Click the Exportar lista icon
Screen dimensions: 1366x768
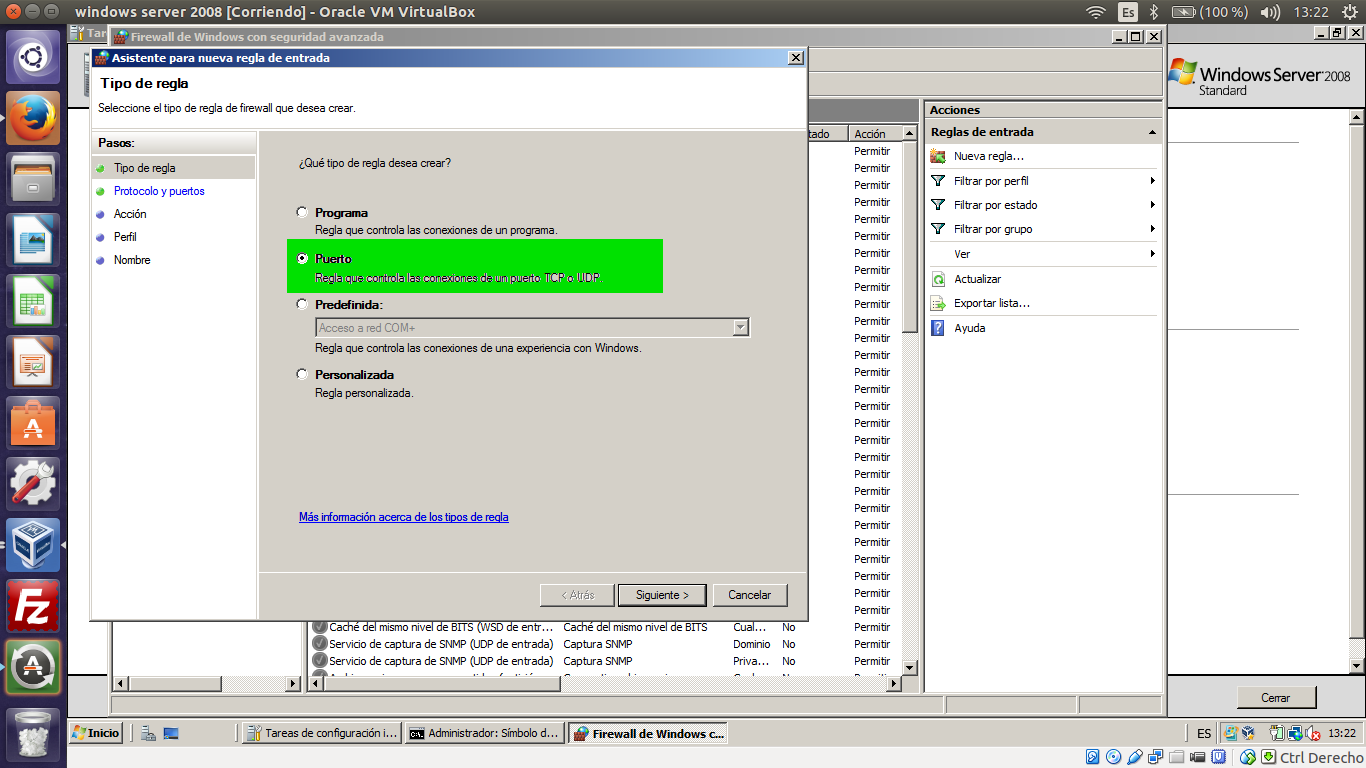[x=938, y=303]
